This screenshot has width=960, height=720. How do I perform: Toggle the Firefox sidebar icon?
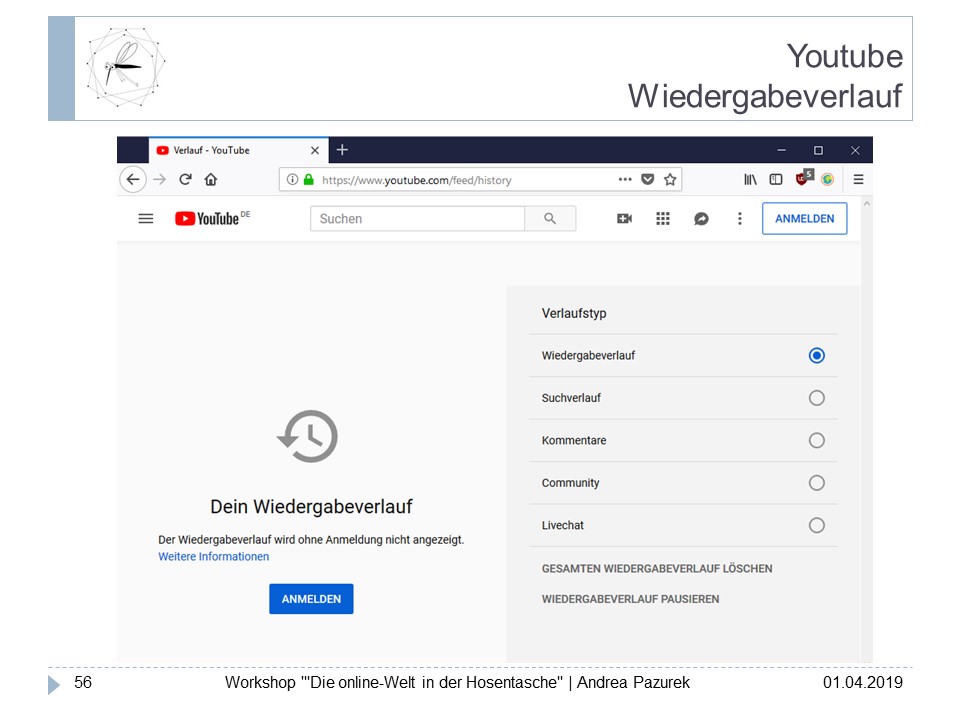point(776,179)
